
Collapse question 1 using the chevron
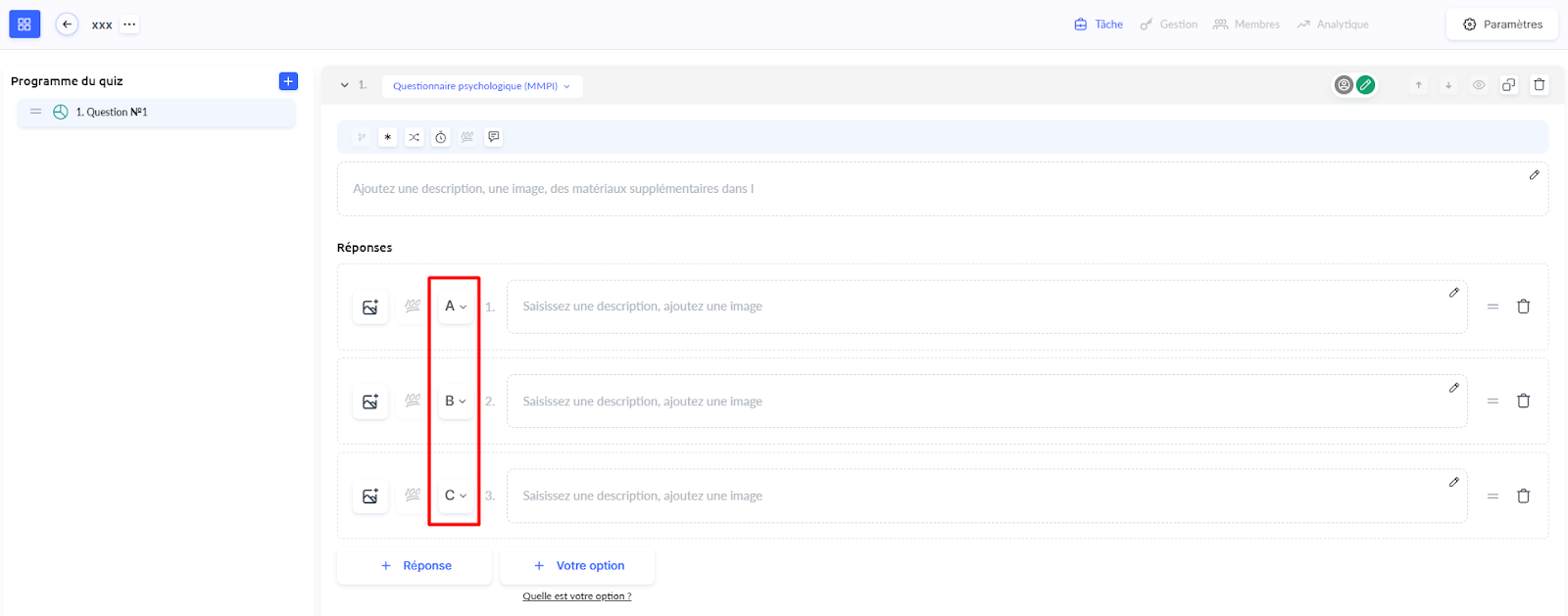345,85
